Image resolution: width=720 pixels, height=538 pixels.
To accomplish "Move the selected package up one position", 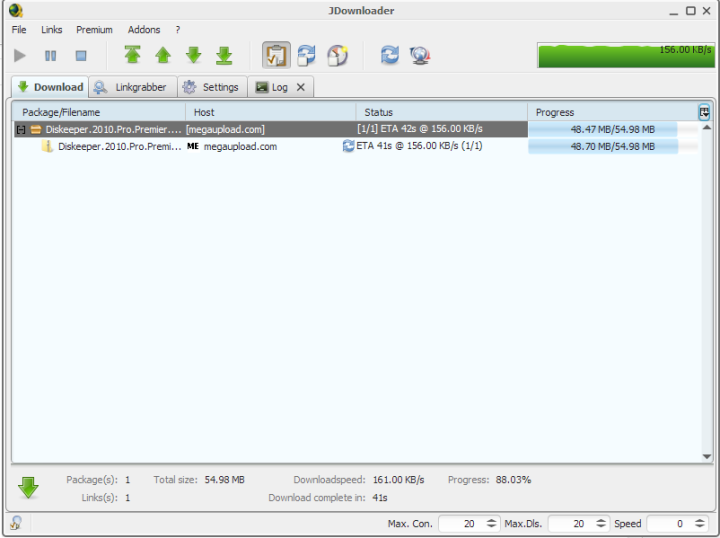I will (x=163, y=55).
